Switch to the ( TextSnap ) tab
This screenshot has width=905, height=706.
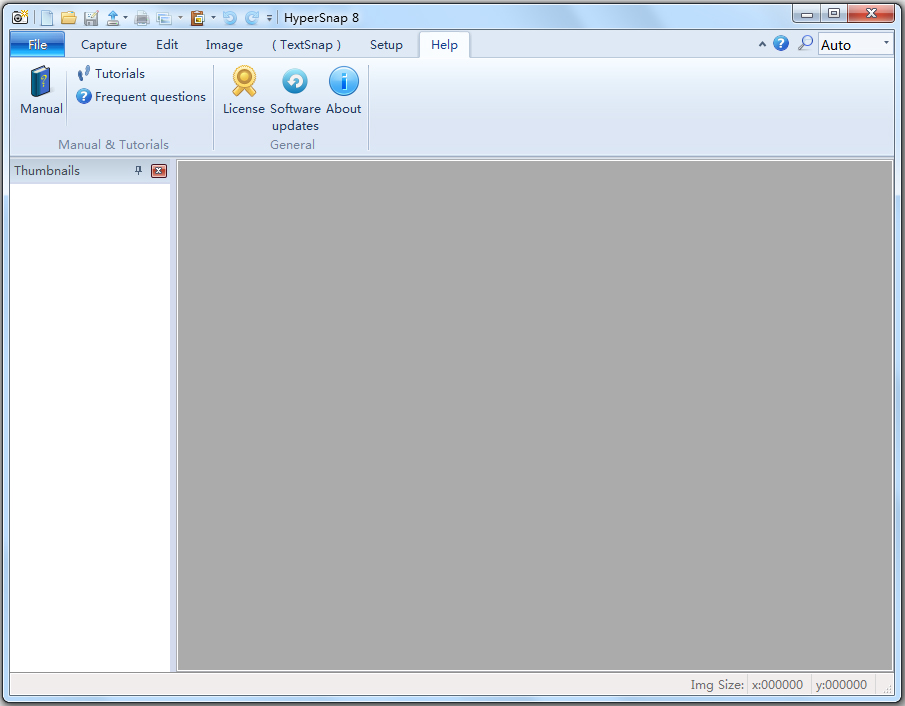[x=306, y=44]
